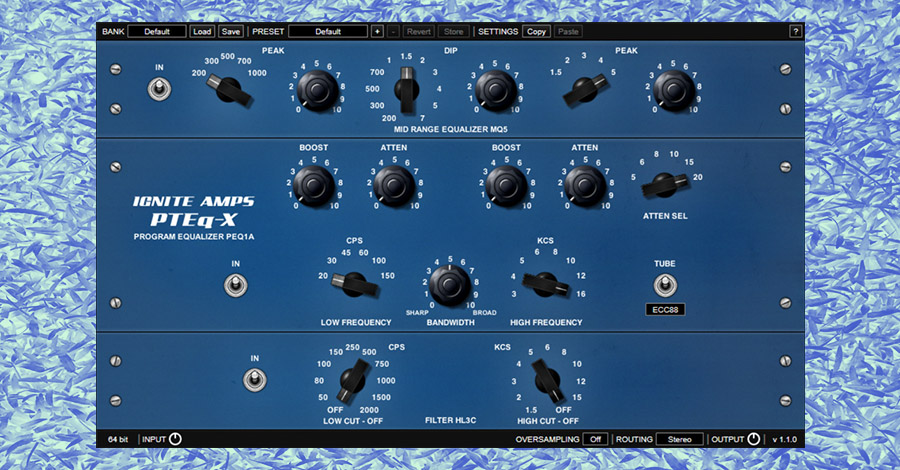The height and width of the screenshot is (470, 900).
Task: Click the LOW CUT filter selector knob
Action: [352, 380]
